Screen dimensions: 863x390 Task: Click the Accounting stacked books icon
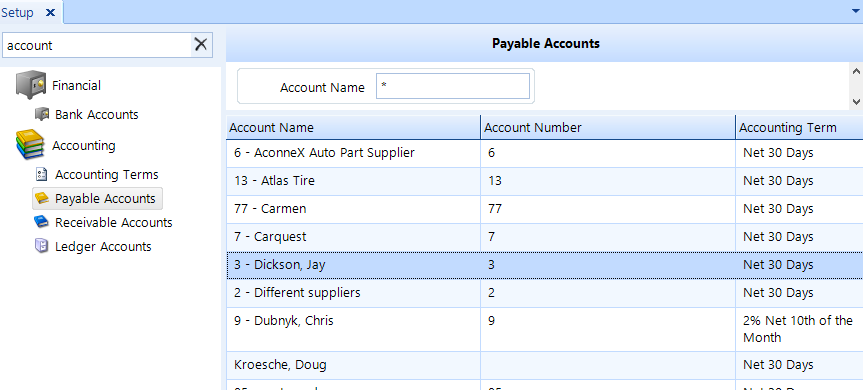point(30,145)
